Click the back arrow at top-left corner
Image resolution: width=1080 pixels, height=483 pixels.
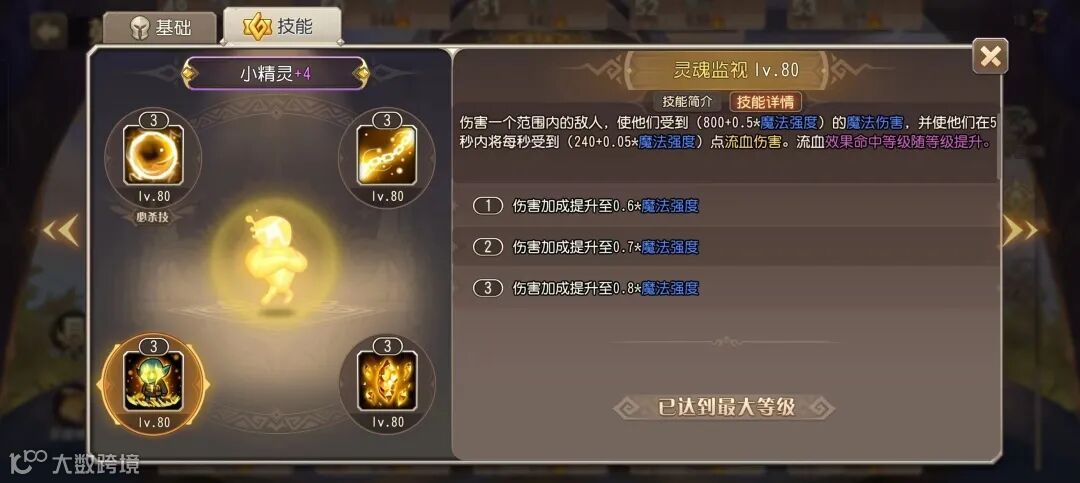[x=48, y=31]
